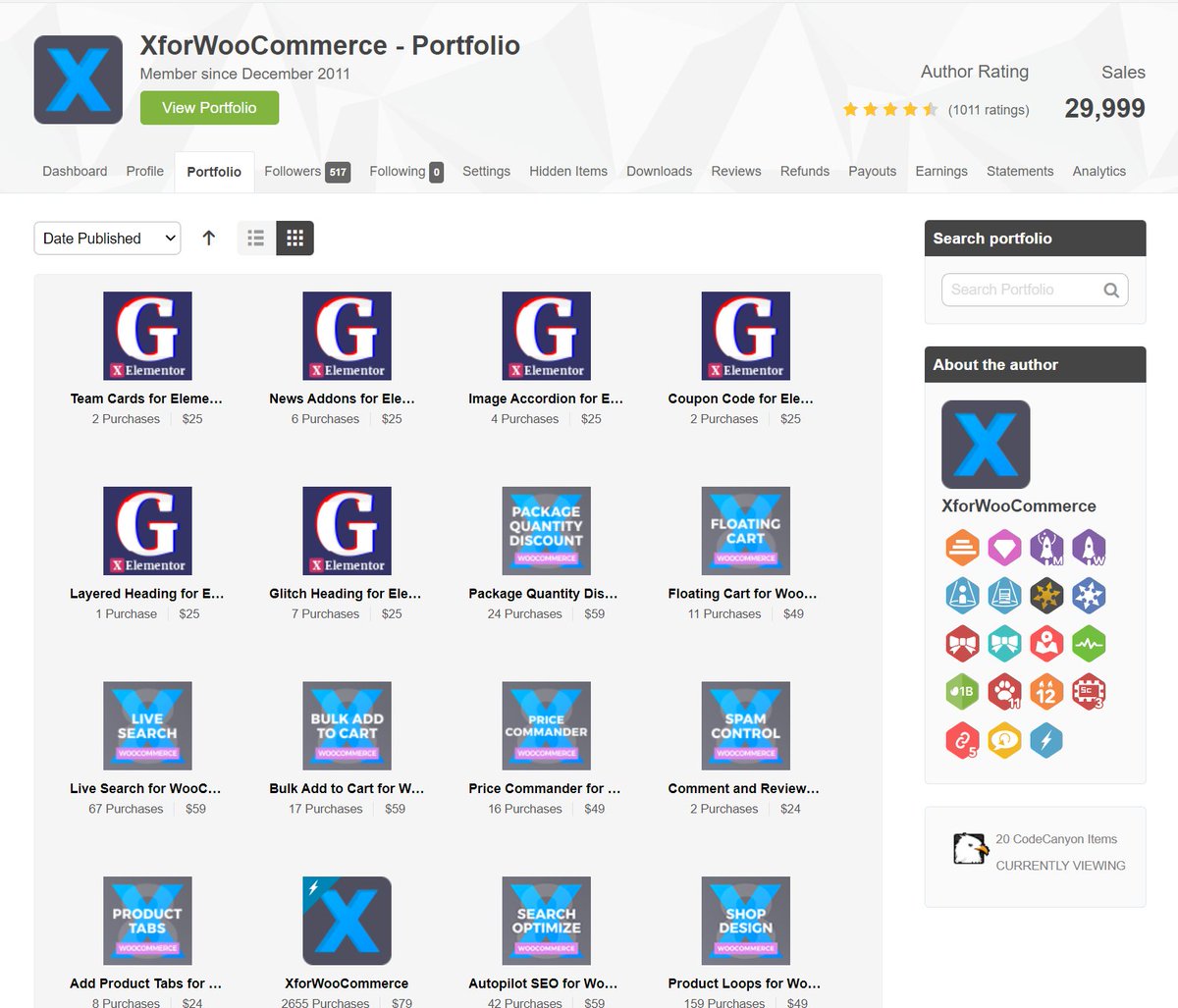Screen dimensions: 1178x1008
Task: Open Team Cards for Elementor item title
Action: click(x=146, y=398)
